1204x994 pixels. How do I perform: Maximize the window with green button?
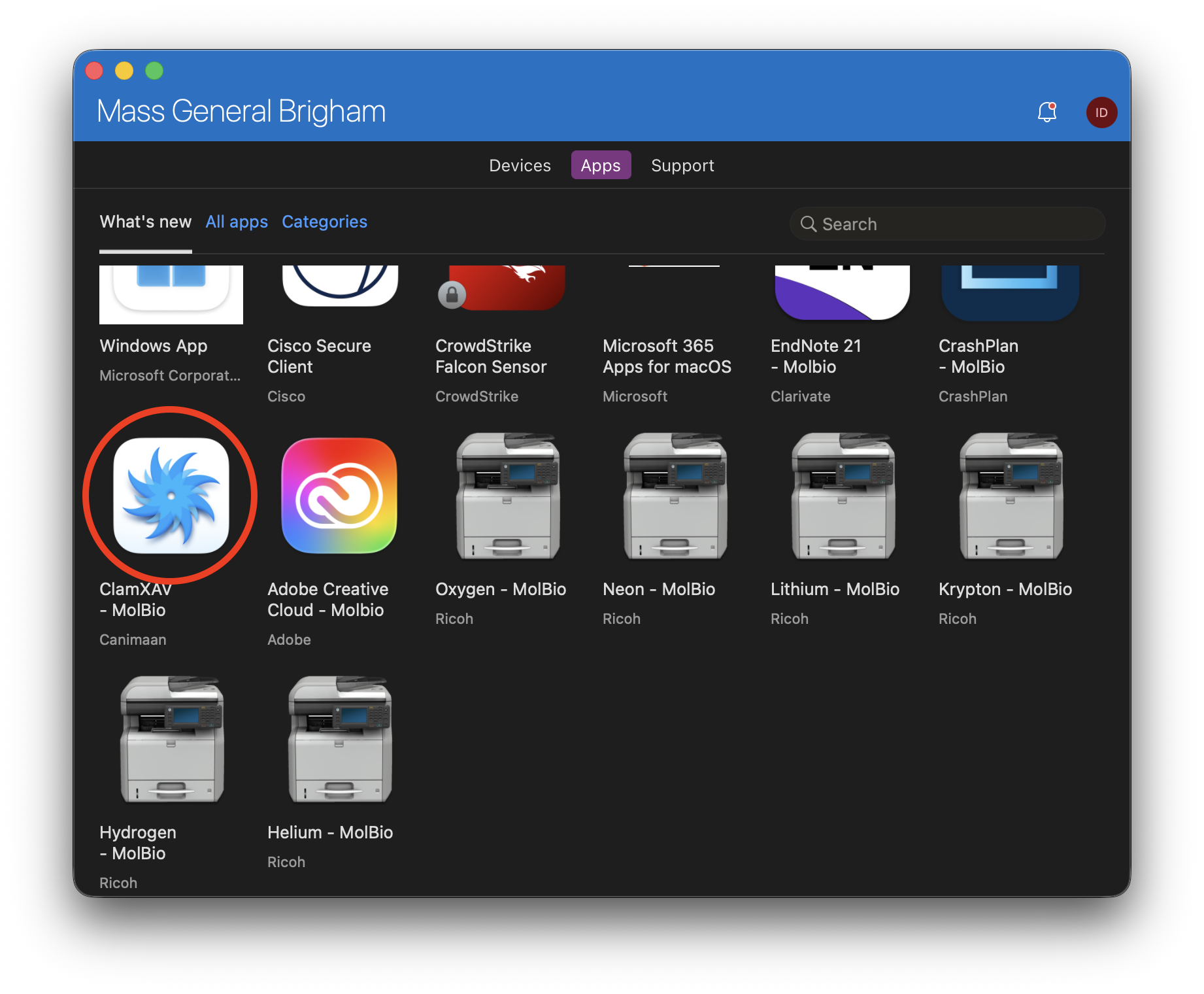coord(154,70)
